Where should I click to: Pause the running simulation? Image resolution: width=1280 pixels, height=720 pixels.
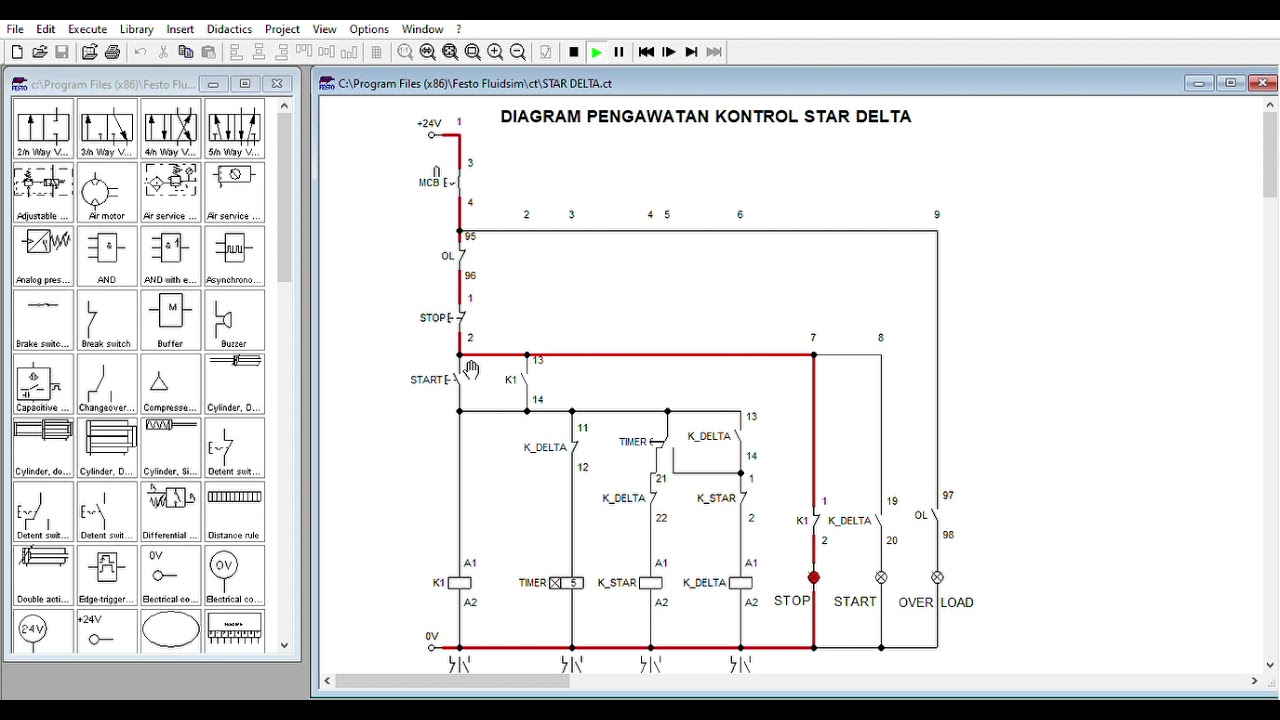pos(619,52)
